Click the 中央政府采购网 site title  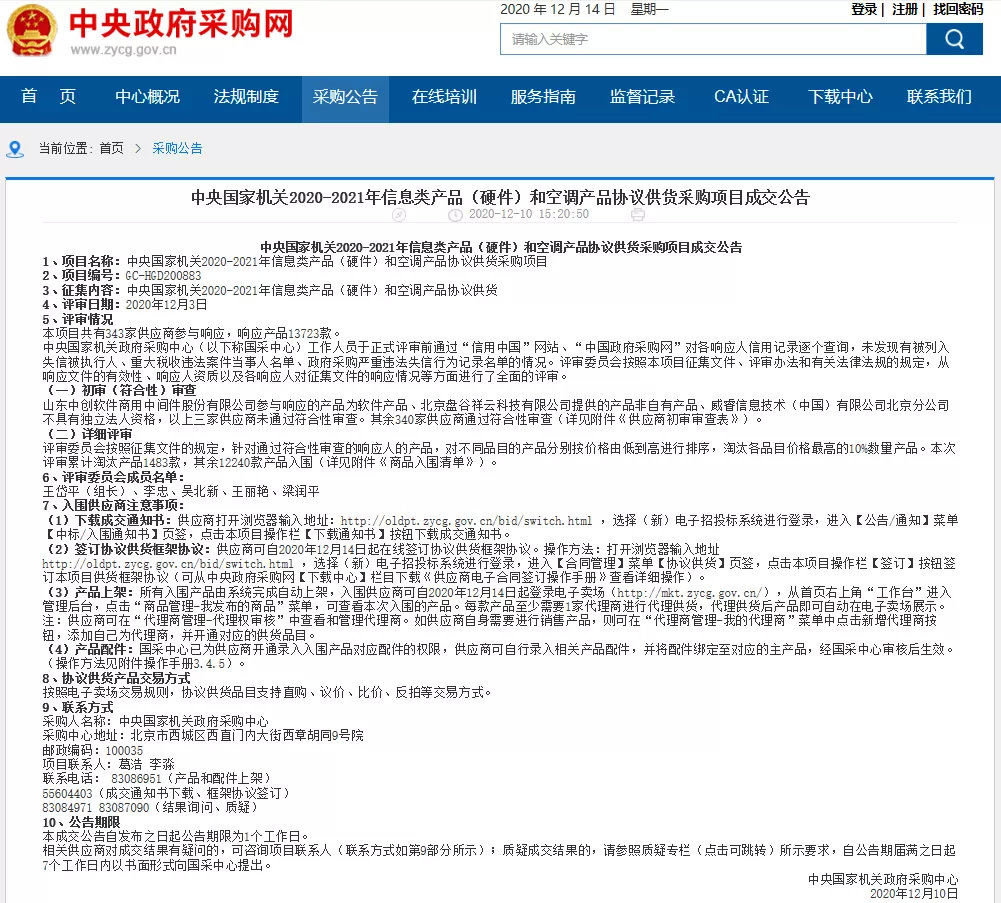pyautogui.click(x=181, y=24)
